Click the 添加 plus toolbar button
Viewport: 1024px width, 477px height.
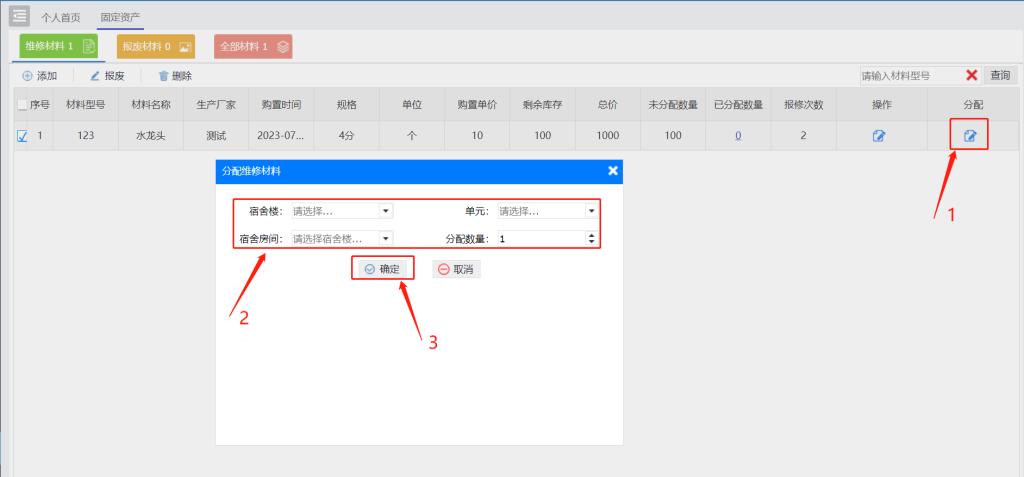[39, 76]
